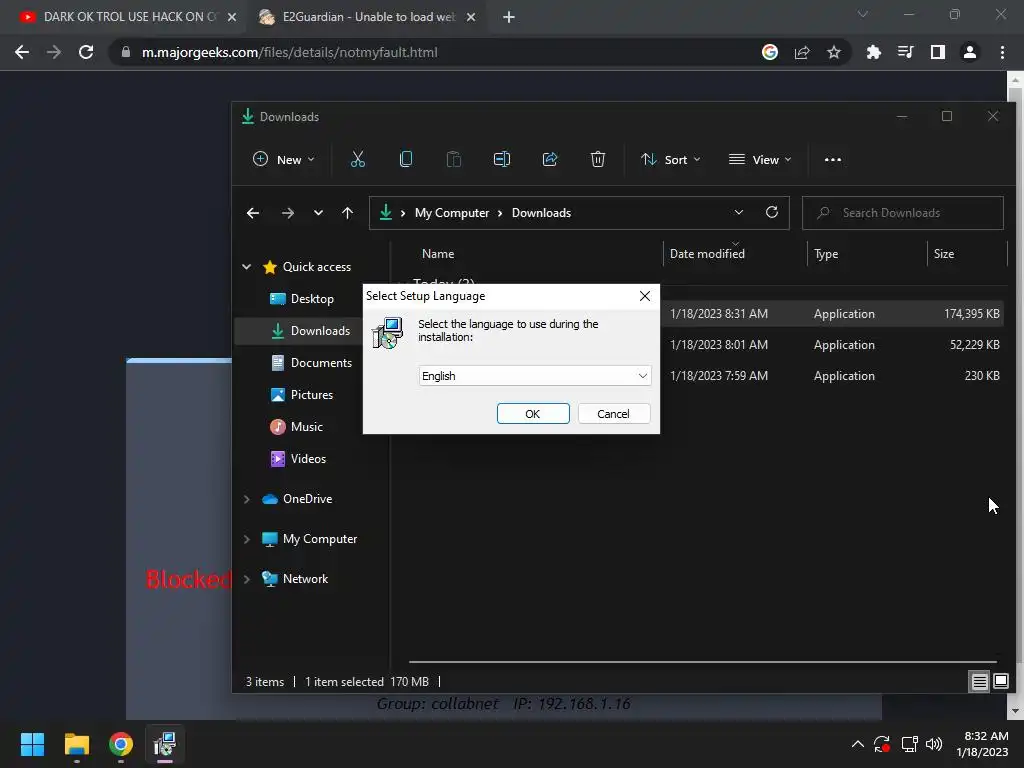
Task: Click Downloads in the breadcrumb path
Action: coord(541,213)
